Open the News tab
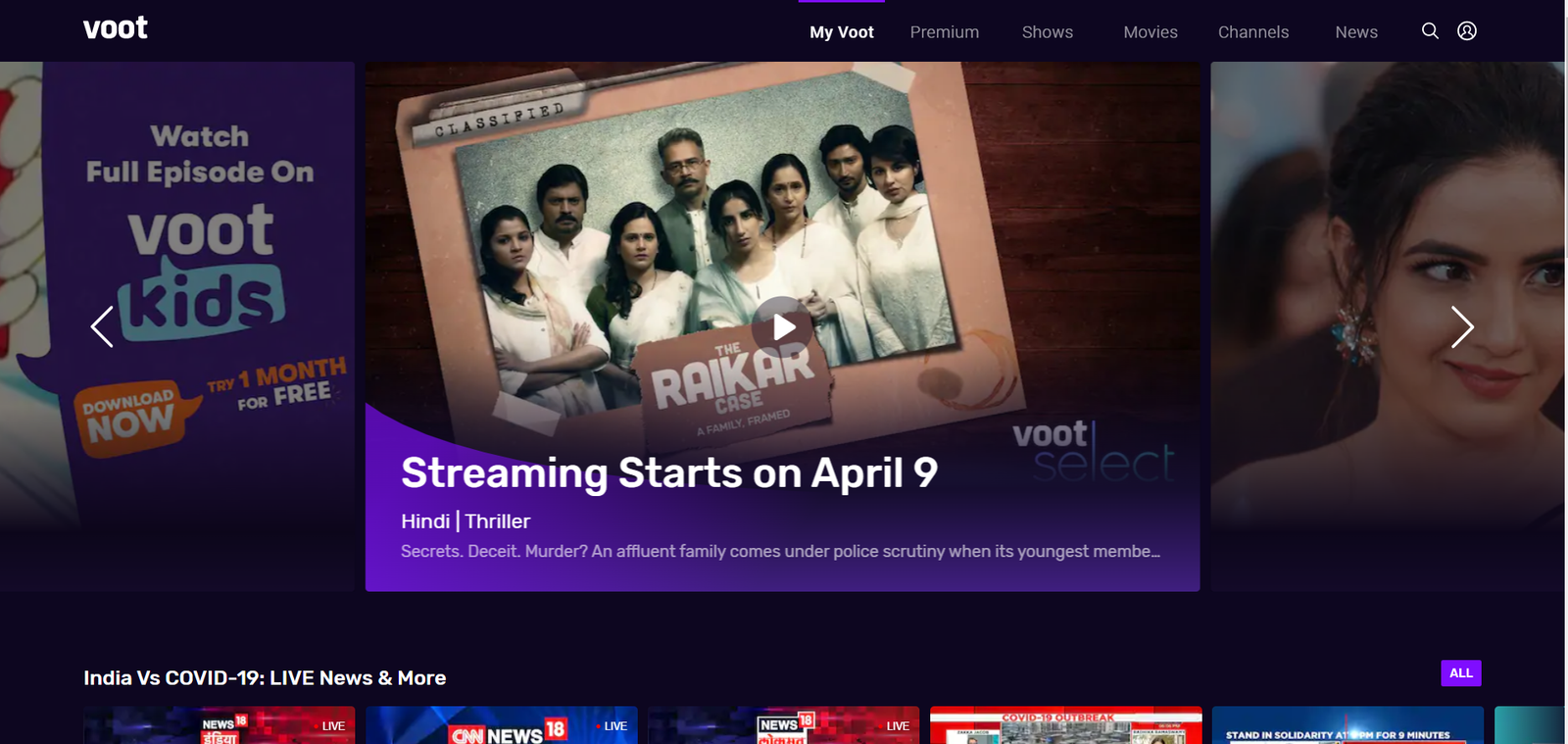This screenshot has width=1568, height=744. 1356,32
